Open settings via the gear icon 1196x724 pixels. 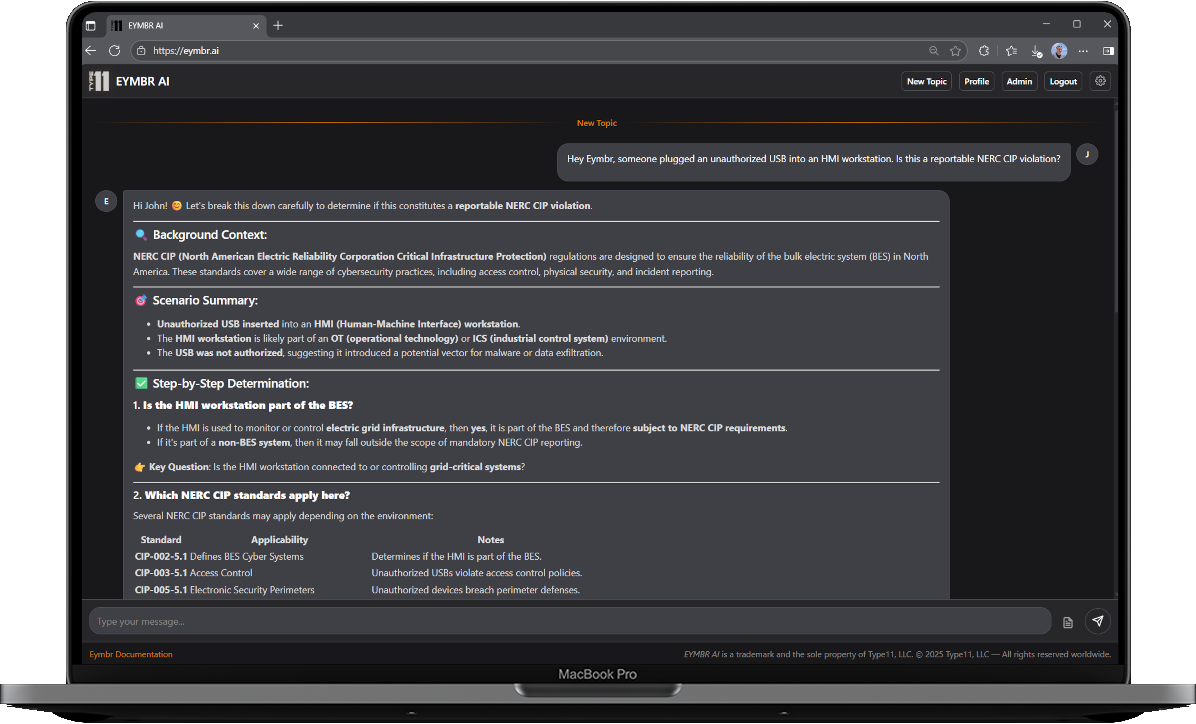coord(1100,81)
